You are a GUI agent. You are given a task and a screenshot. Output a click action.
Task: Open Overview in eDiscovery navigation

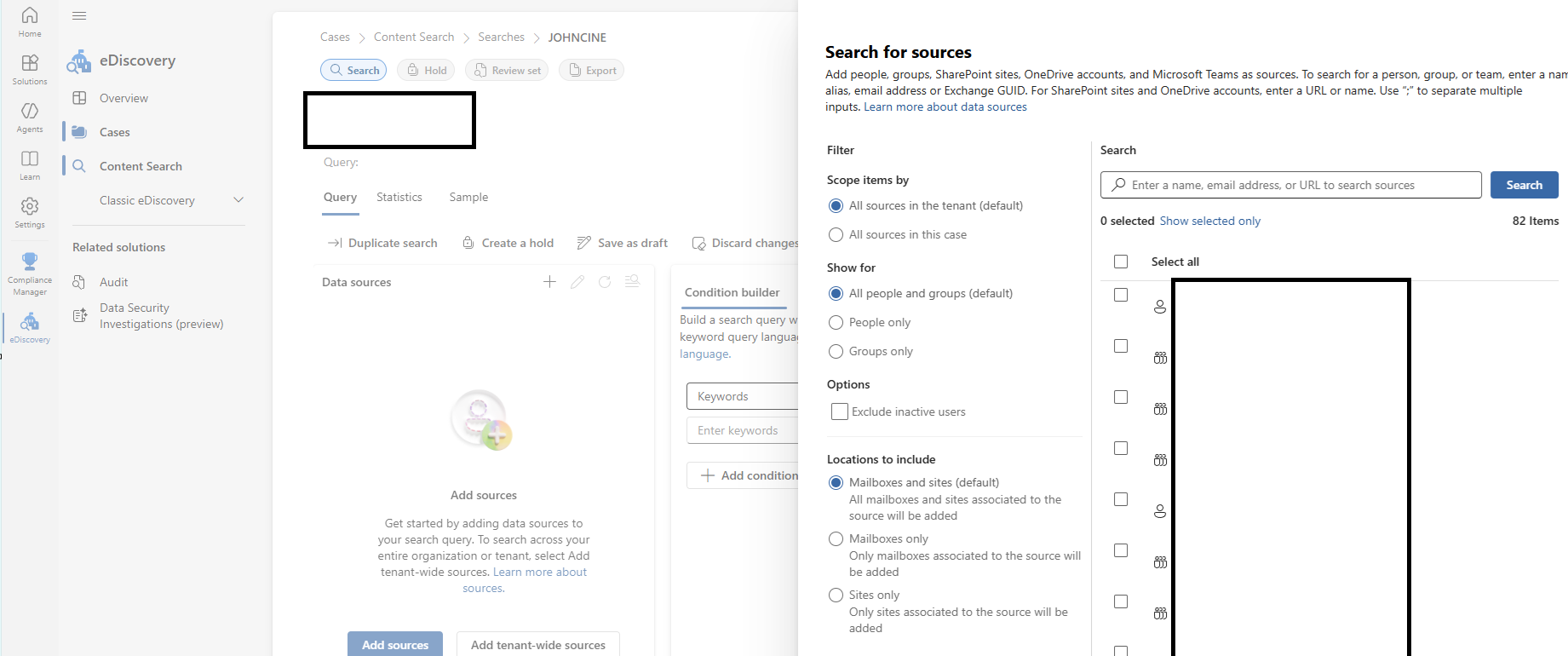tap(123, 98)
